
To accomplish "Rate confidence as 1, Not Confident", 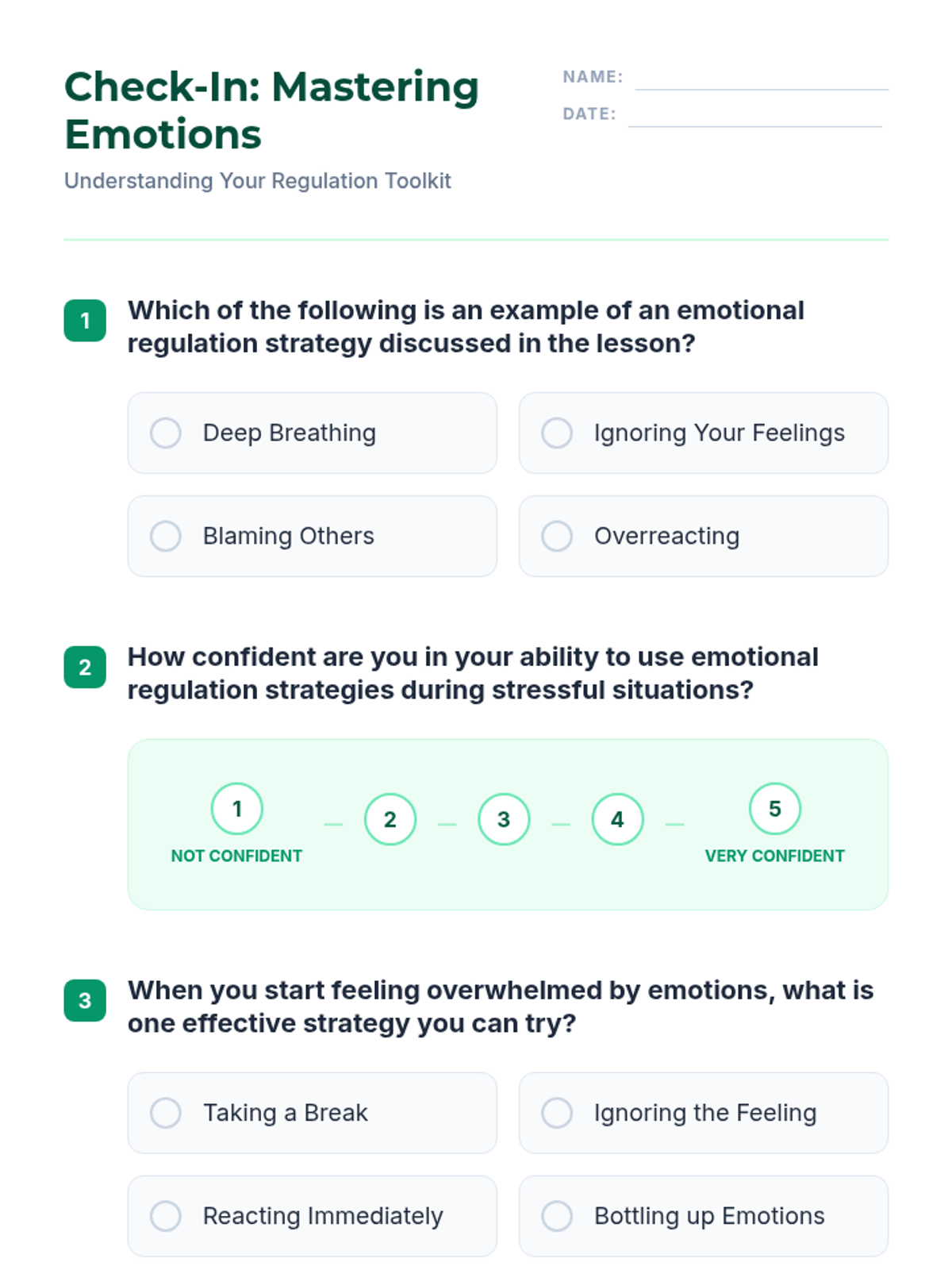I will [236, 809].
